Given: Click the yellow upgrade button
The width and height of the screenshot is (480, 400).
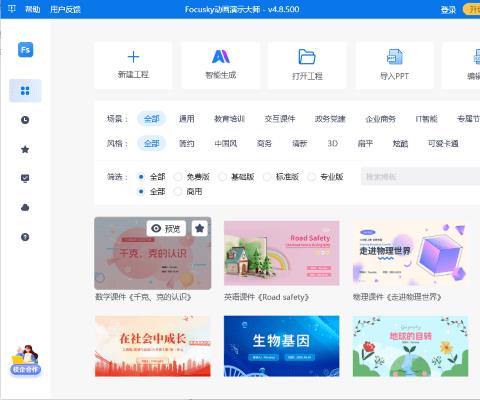Looking at the screenshot, I should 471,9.
